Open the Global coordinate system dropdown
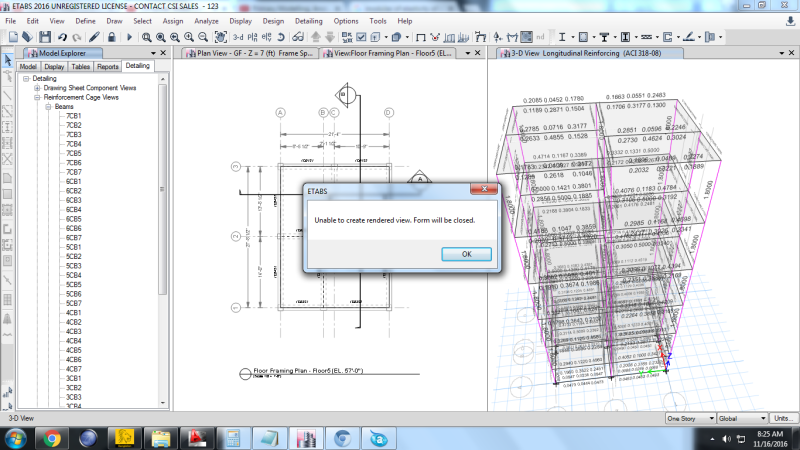This screenshot has height=450, width=800. [742, 418]
